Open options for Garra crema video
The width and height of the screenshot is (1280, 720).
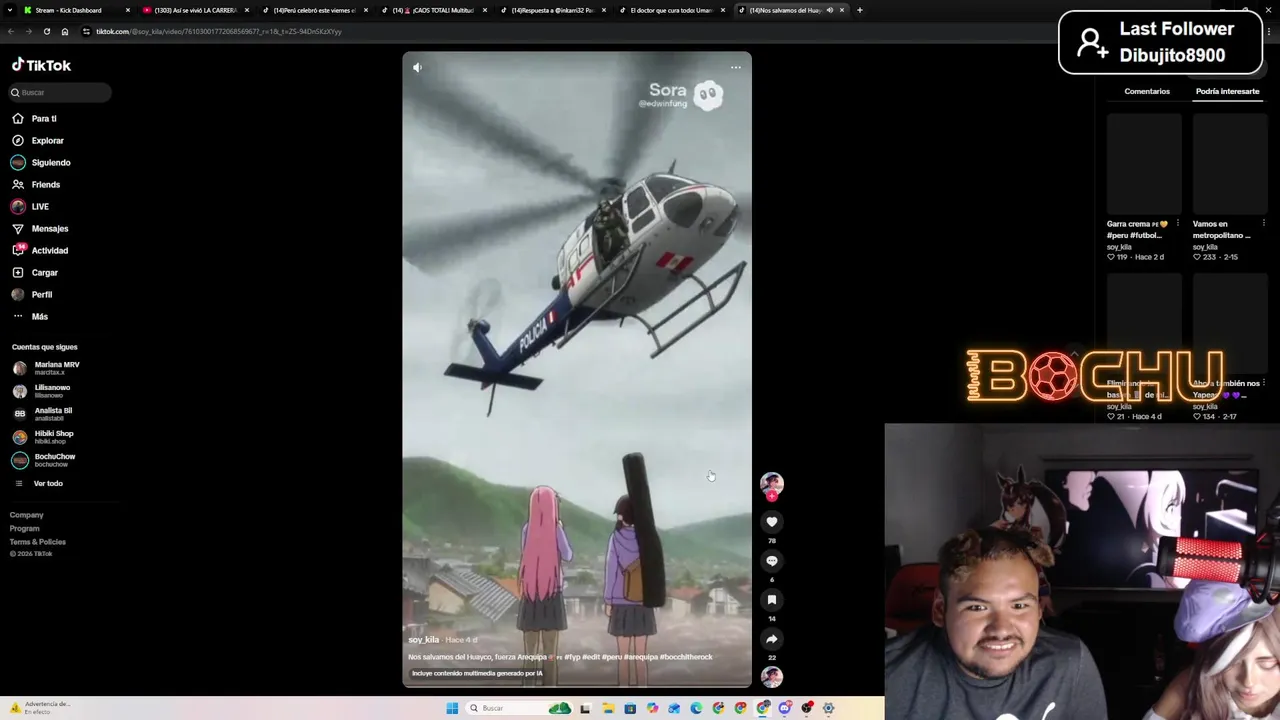click(x=1178, y=223)
